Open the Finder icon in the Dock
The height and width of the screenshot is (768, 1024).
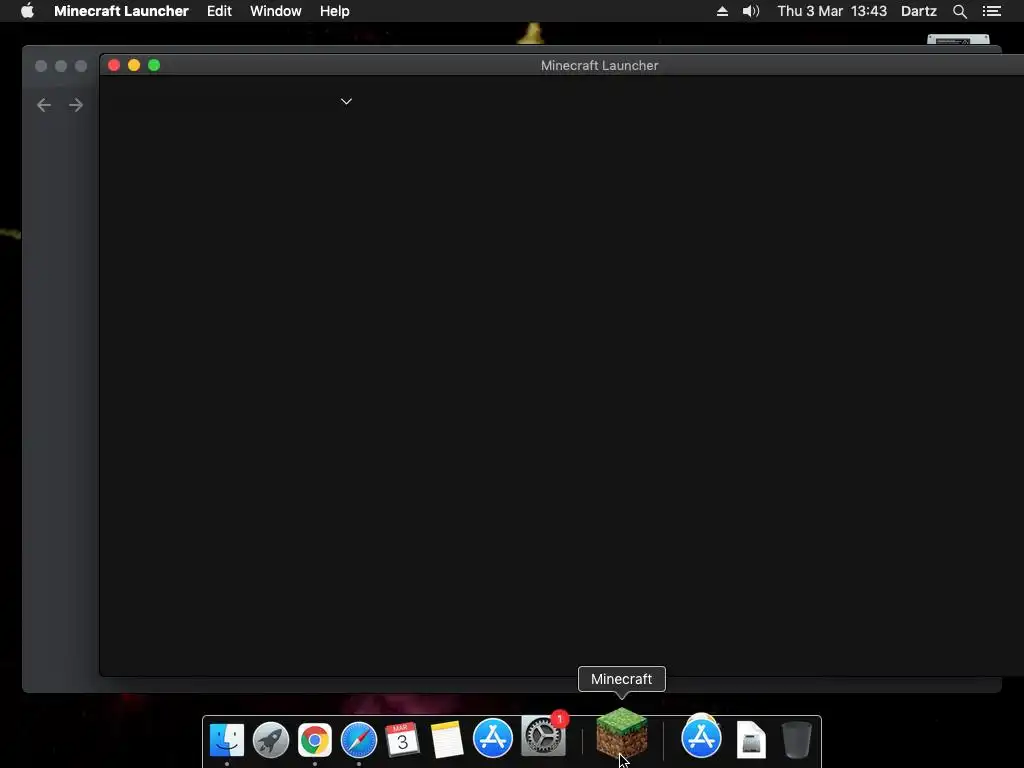[227, 740]
